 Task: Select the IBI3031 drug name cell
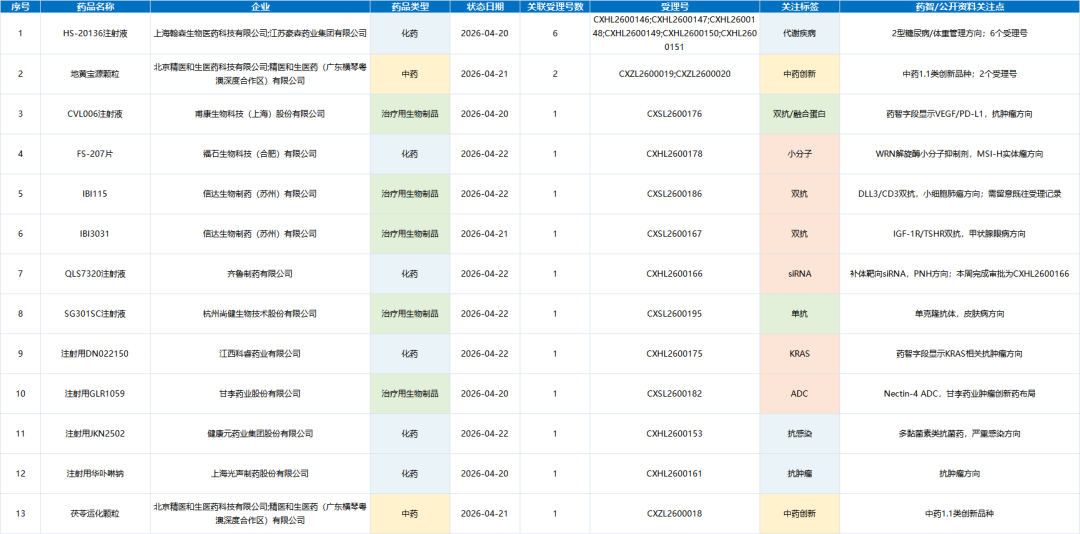(x=95, y=234)
